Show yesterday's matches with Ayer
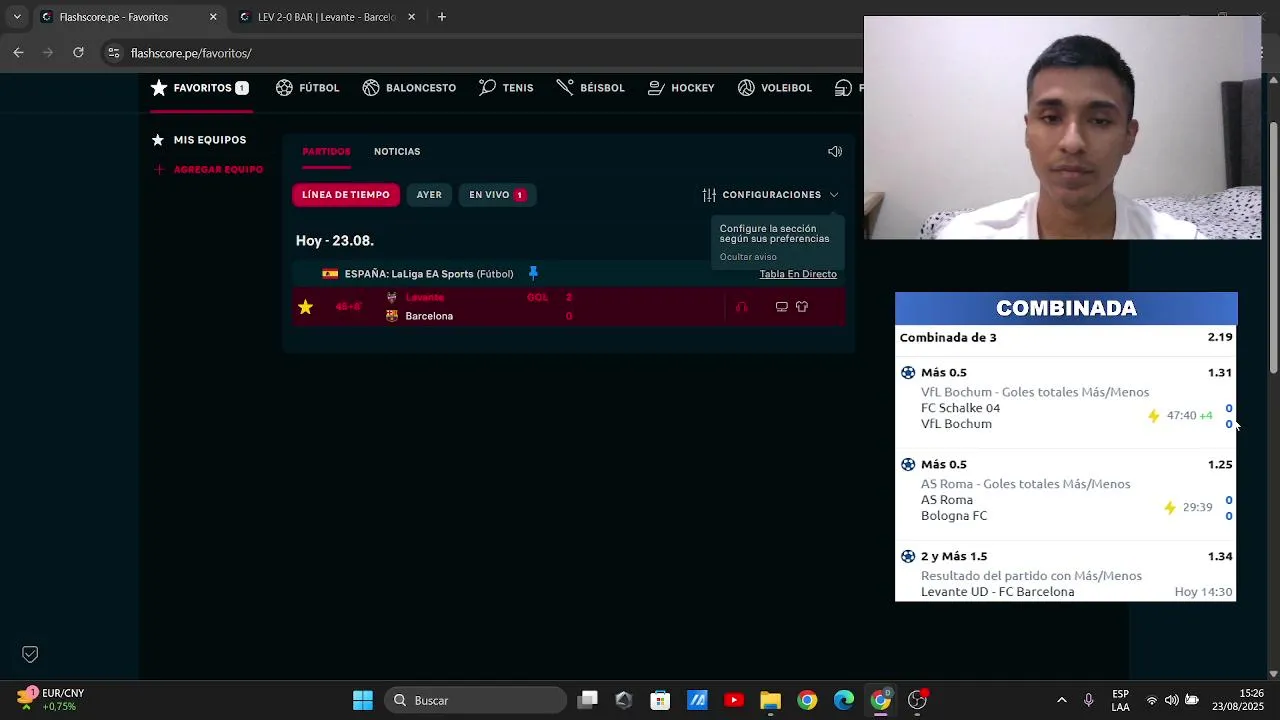Screen dimensions: 1280x720 [429, 195]
